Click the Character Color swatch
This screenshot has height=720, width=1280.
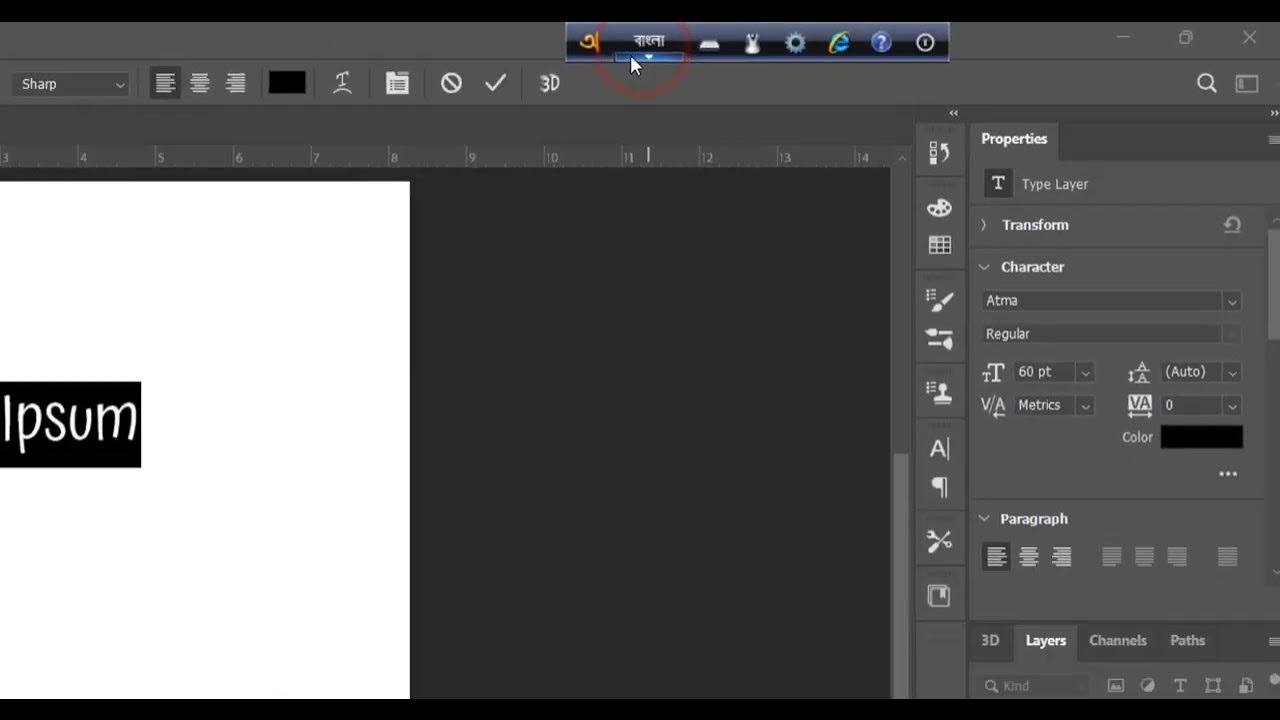point(1201,437)
